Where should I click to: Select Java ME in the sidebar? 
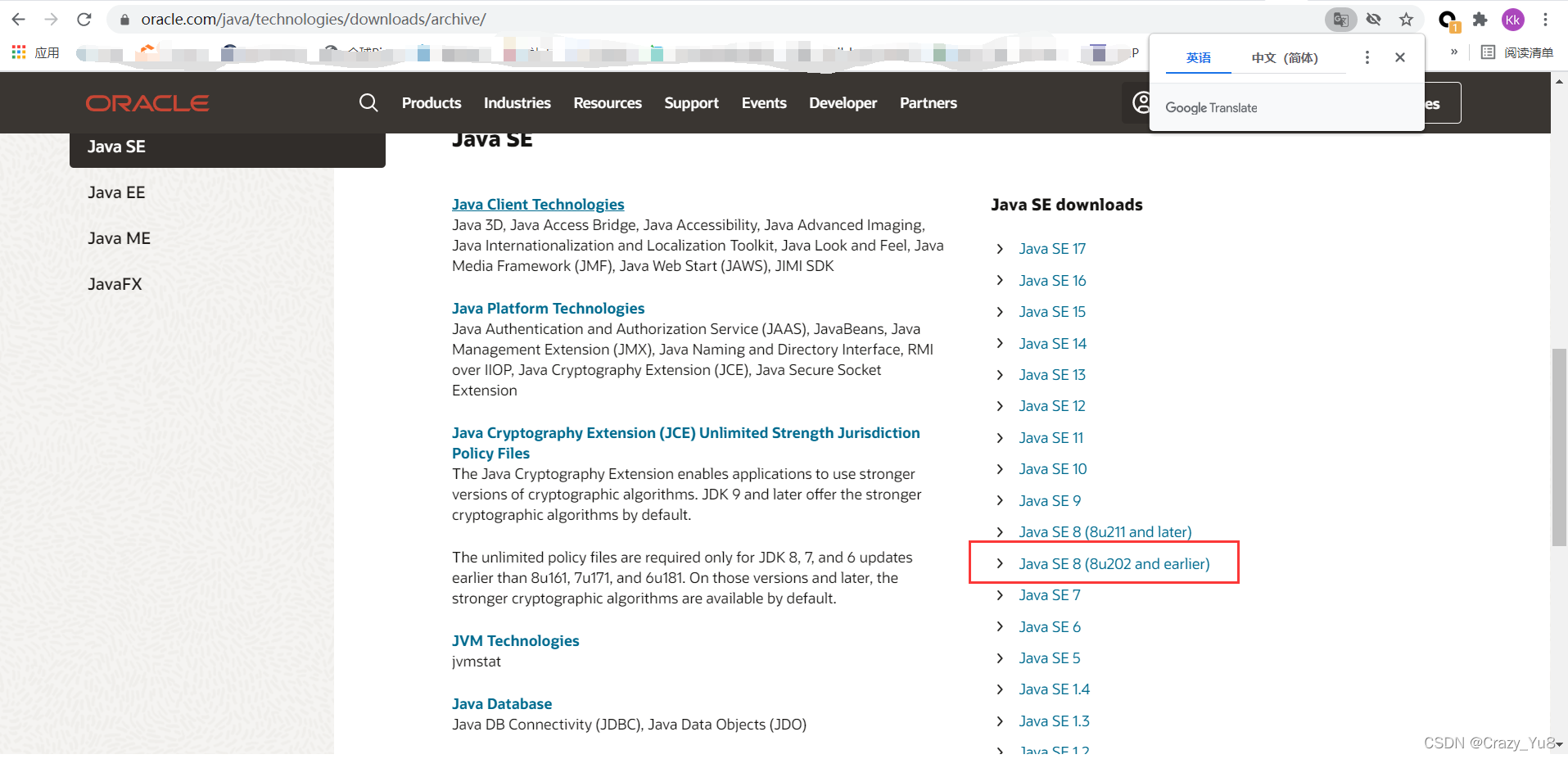click(119, 238)
